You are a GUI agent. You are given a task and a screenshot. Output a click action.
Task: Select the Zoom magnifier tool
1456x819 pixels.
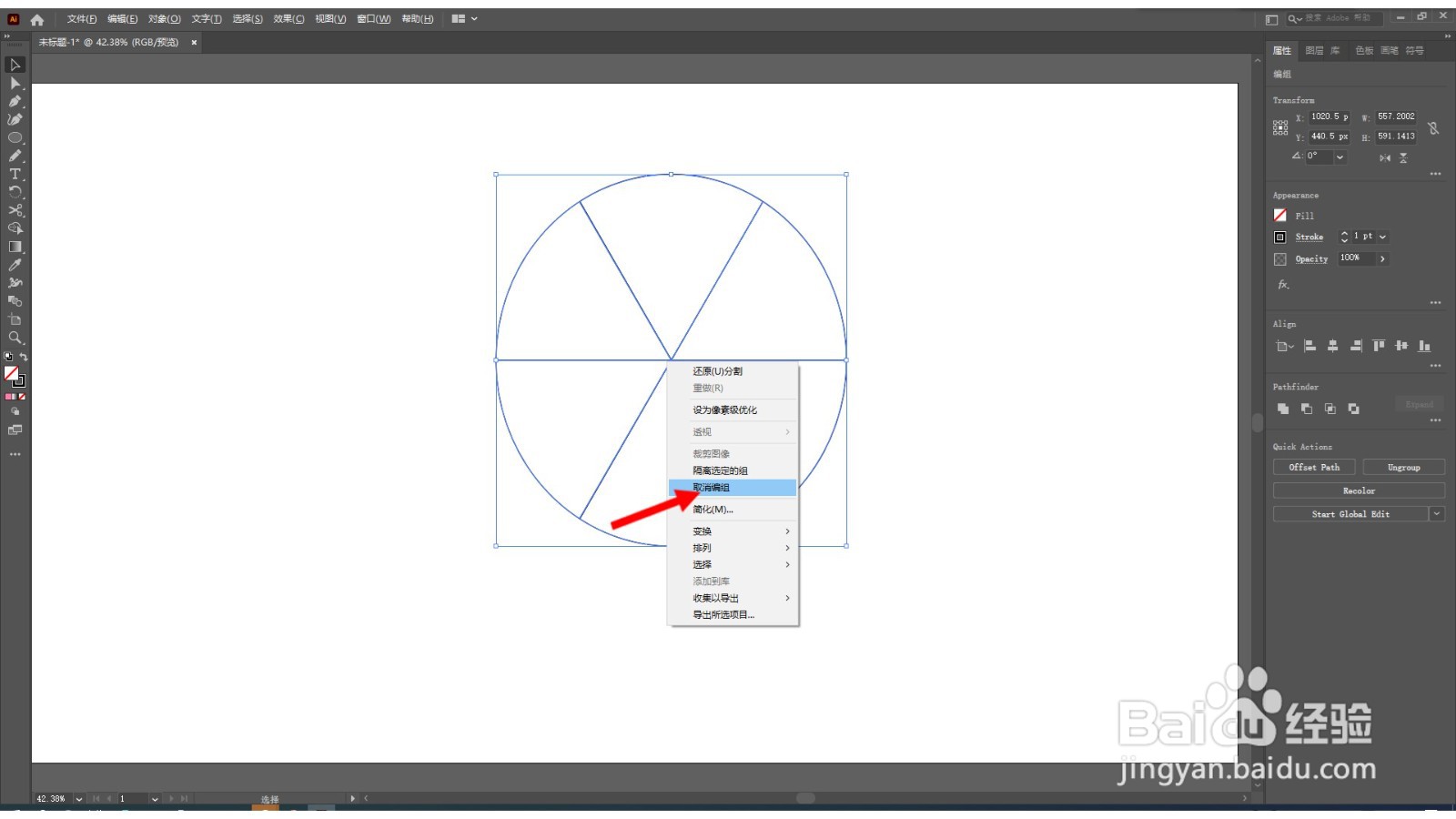click(x=15, y=338)
